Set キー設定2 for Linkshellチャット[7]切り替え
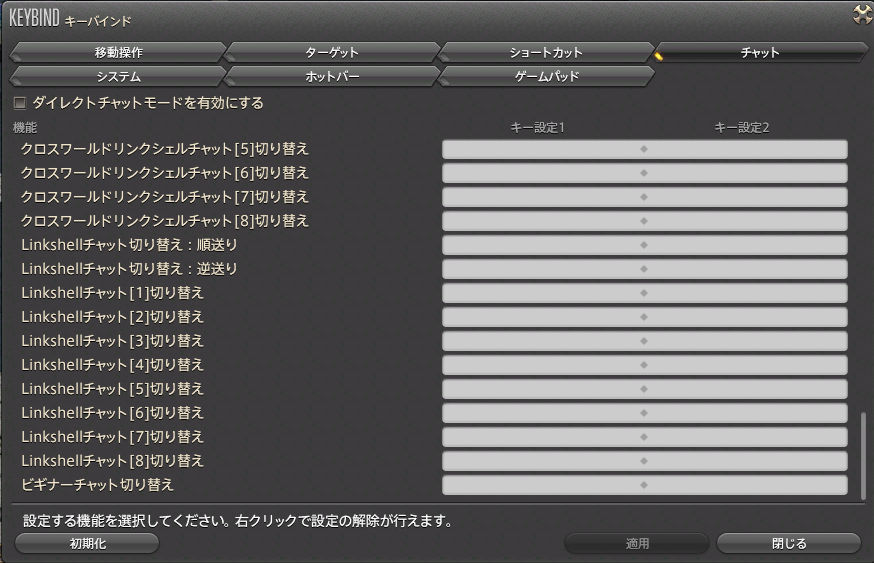 [x=746, y=437]
